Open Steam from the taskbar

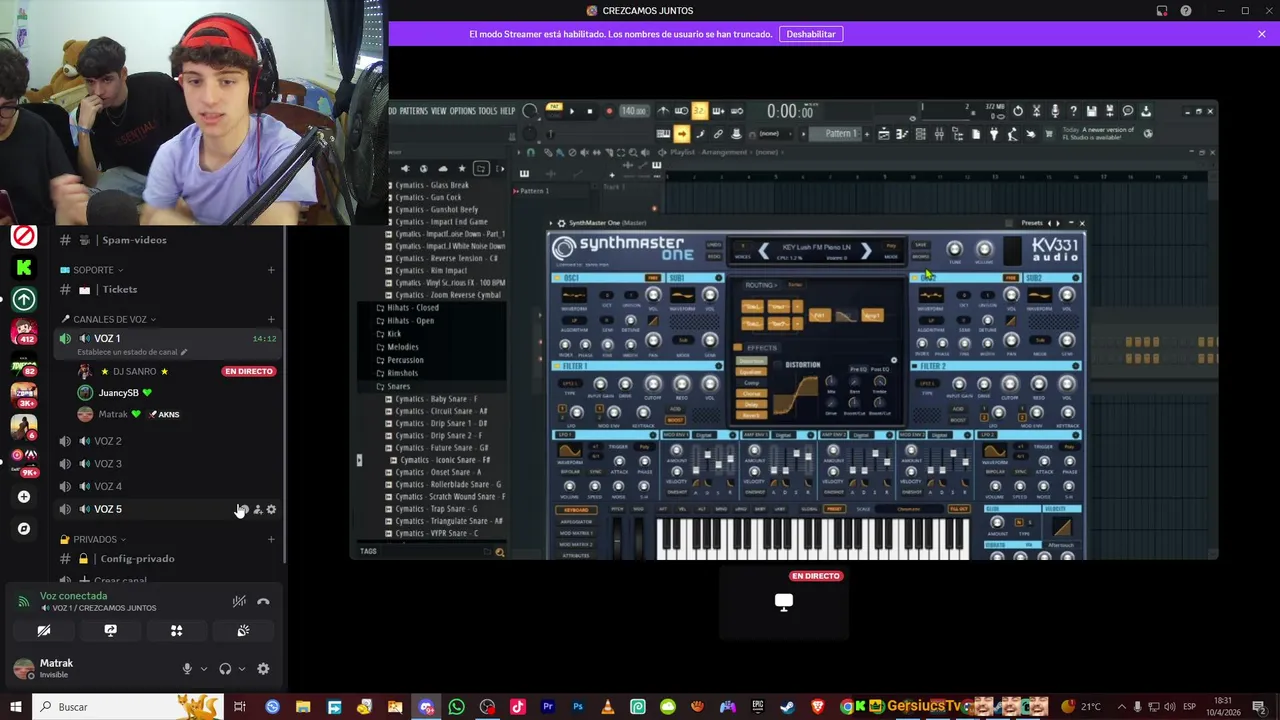click(x=788, y=707)
